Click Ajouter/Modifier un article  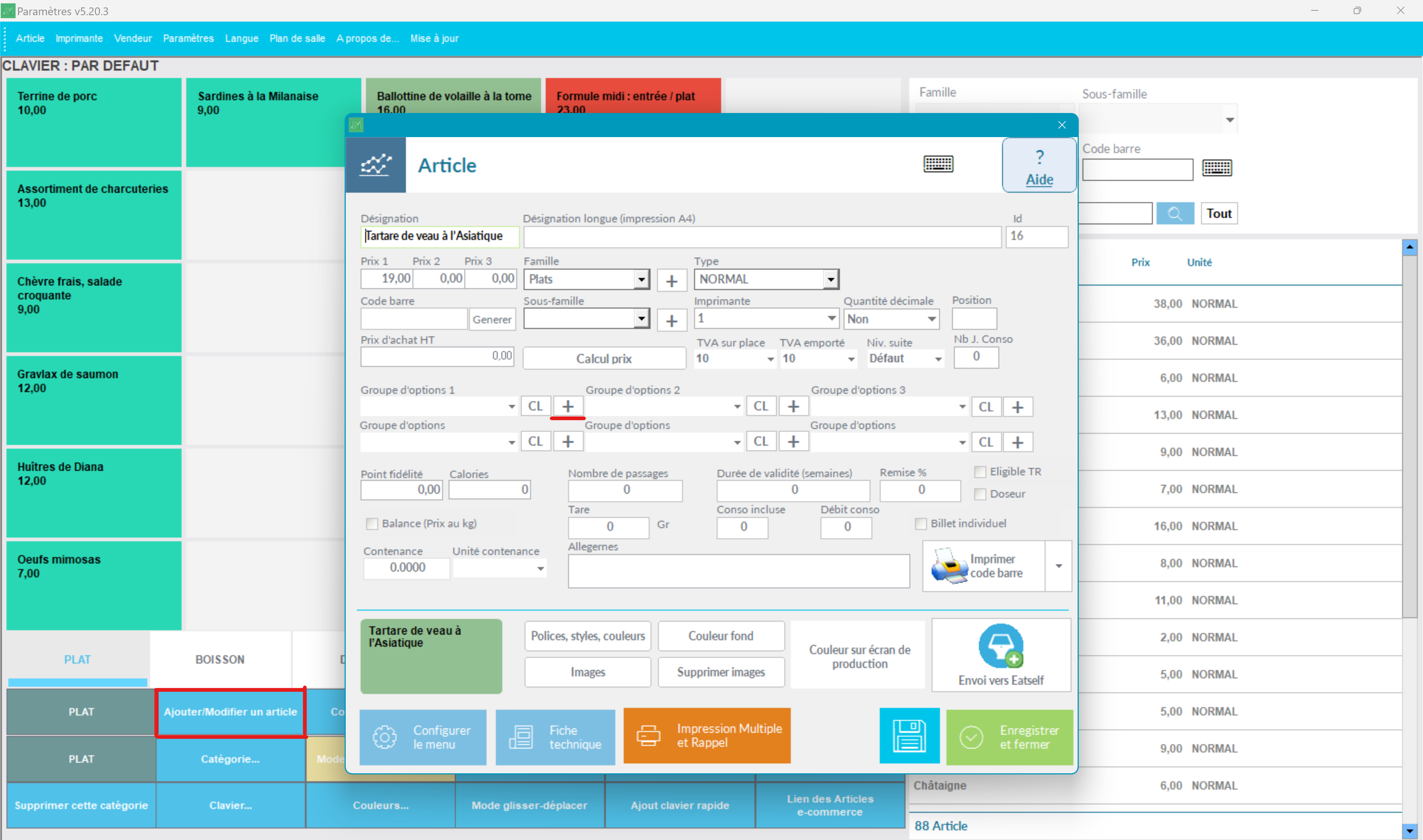230,711
